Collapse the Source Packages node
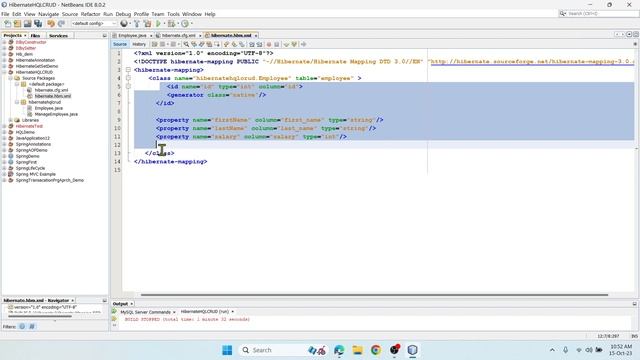This screenshot has height=360, width=640. point(11,78)
